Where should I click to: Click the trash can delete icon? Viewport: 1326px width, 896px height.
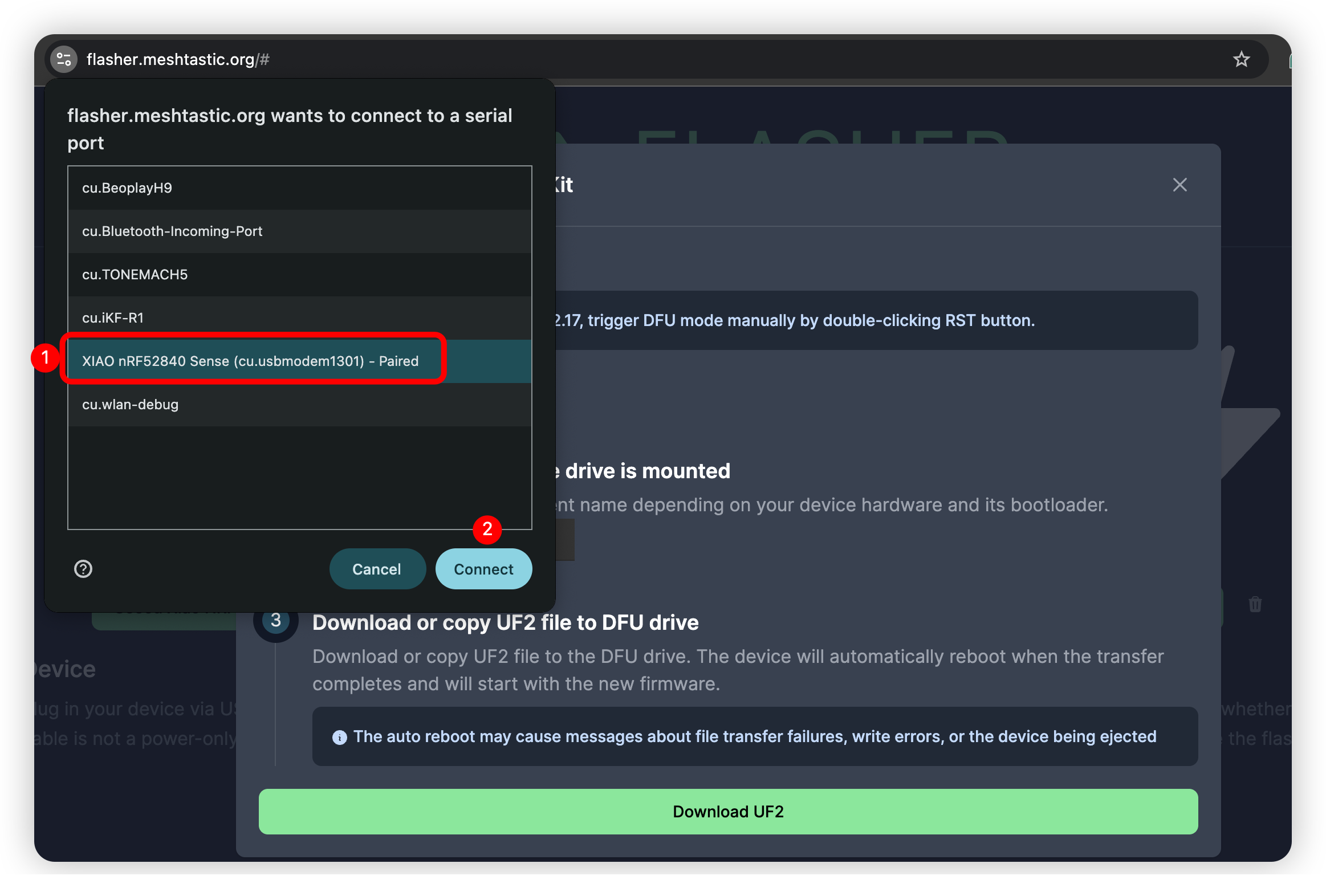click(x=1255, y=604)
